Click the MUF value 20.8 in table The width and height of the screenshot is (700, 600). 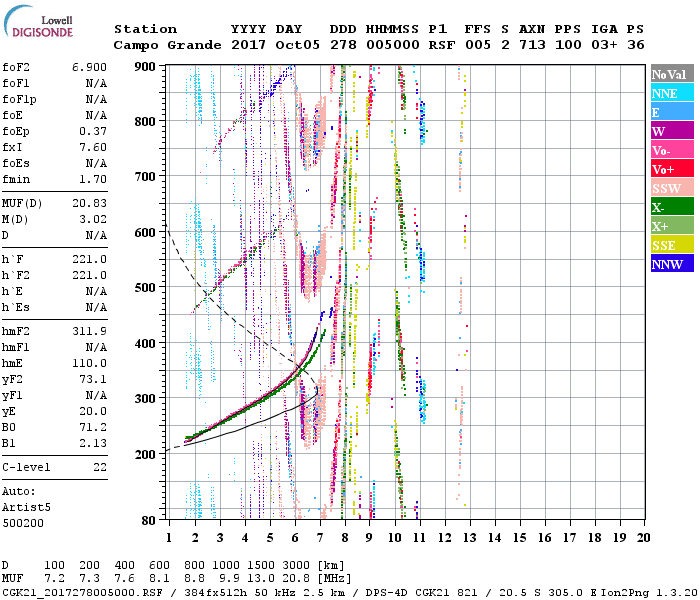coord(296,579)
